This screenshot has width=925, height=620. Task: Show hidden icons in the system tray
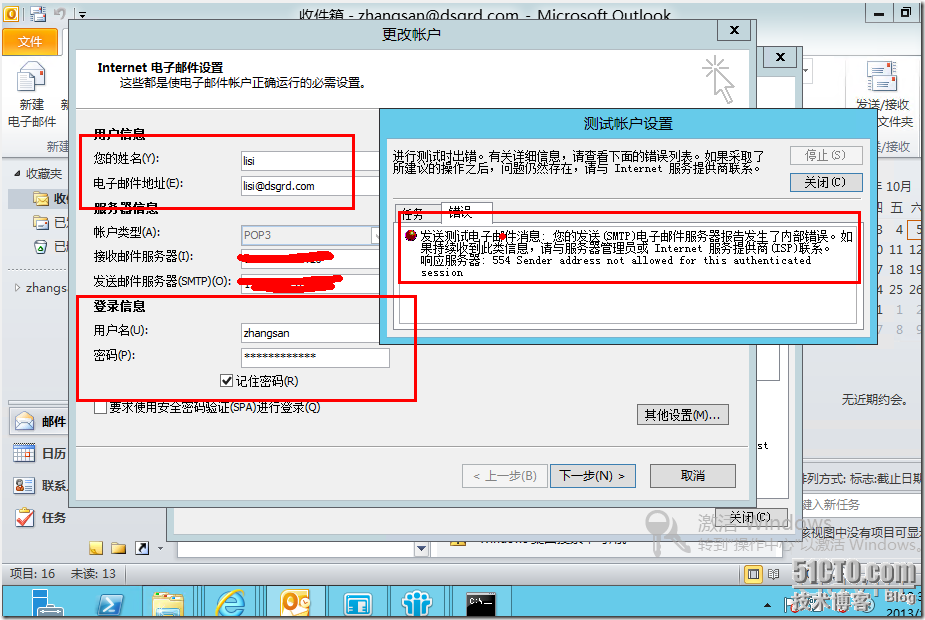click(767, 605)
